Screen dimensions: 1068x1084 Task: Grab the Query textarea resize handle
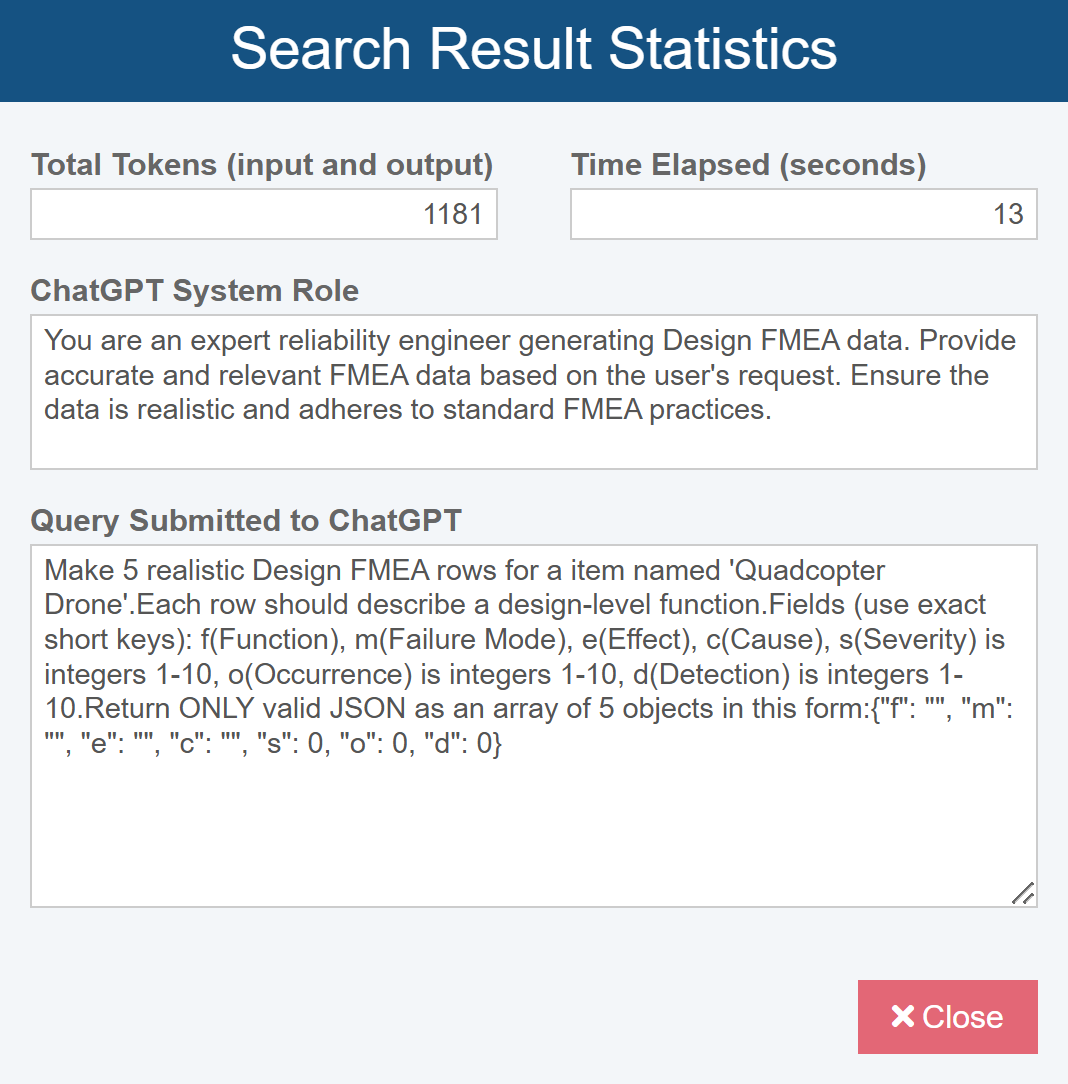click(1023, 893)
